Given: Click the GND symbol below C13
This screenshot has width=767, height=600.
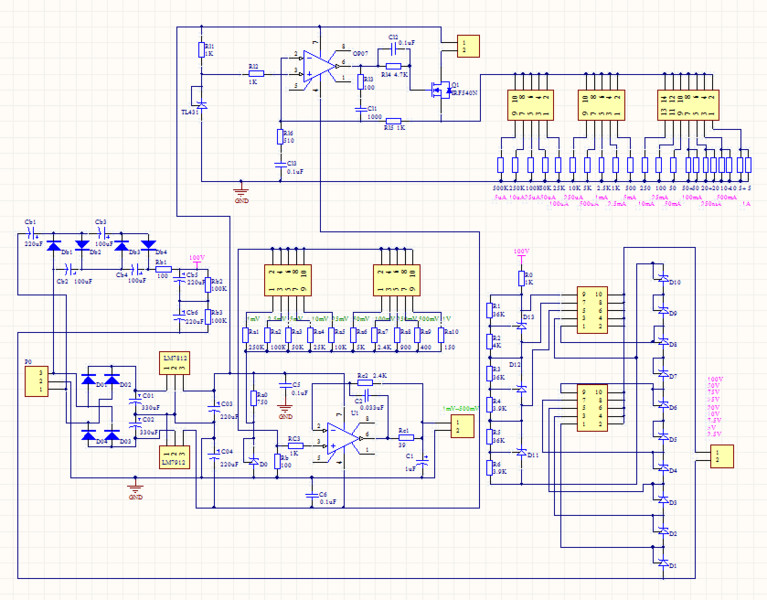Looking at the screenshot, I should tap(240, 192).
